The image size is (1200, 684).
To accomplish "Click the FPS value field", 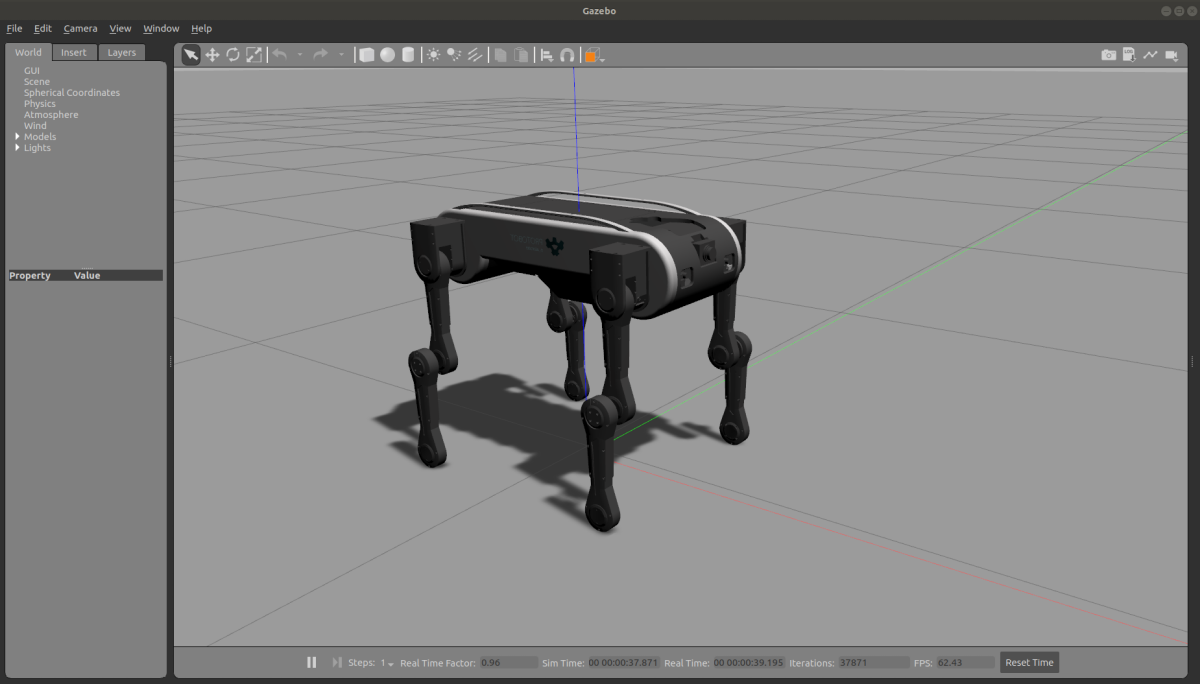I will tap(966, 663).
